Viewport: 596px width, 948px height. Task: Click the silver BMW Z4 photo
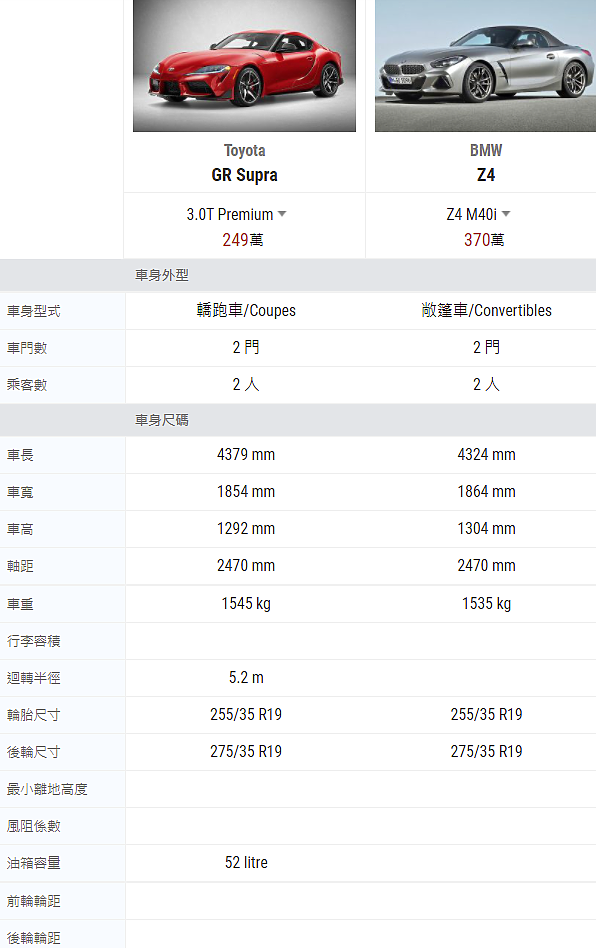click(x=485, y=65)
